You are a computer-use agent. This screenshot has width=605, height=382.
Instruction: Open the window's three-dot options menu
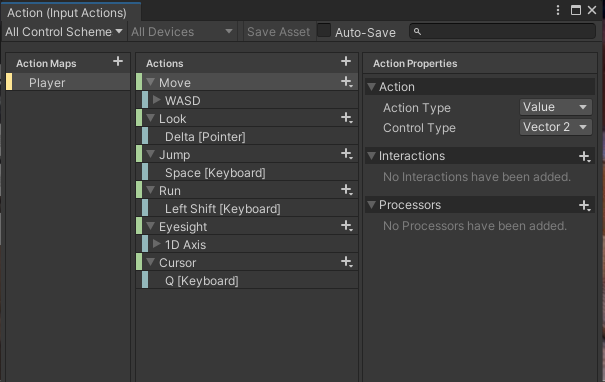pos(558,10)
